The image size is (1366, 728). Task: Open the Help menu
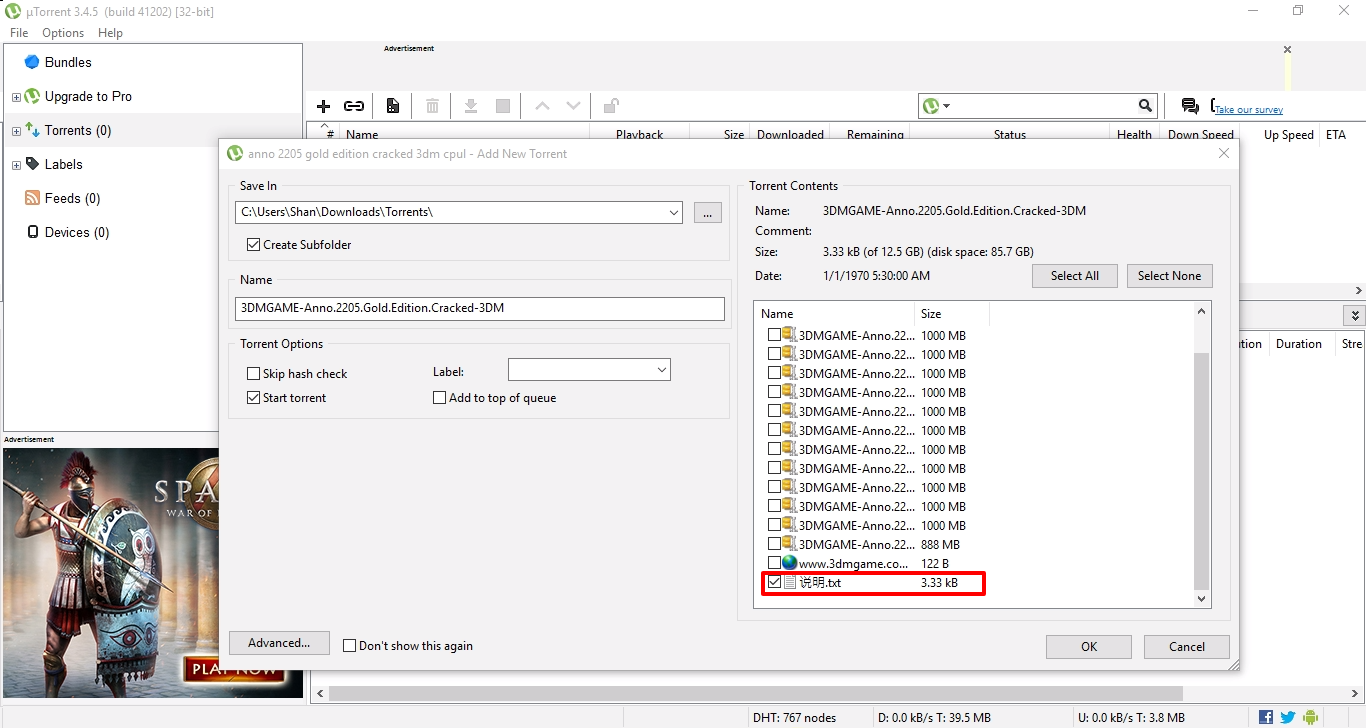click(110, 33)
